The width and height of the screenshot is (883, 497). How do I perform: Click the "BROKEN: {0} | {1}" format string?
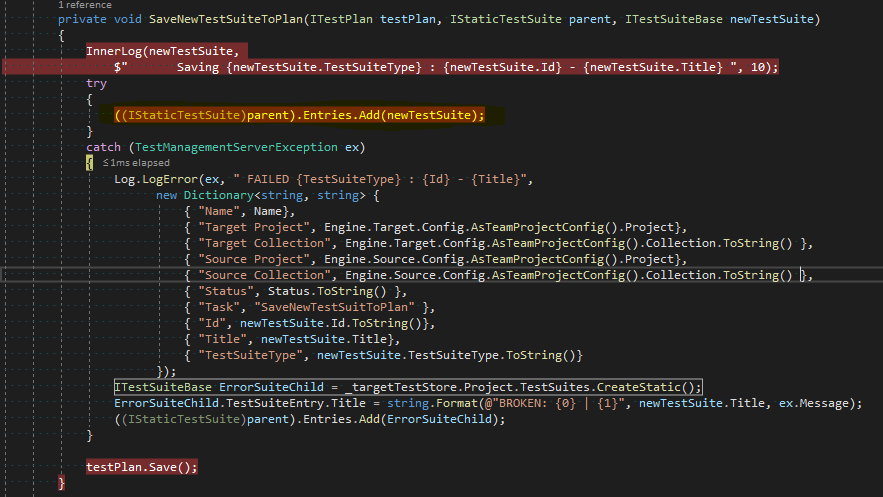555,403
